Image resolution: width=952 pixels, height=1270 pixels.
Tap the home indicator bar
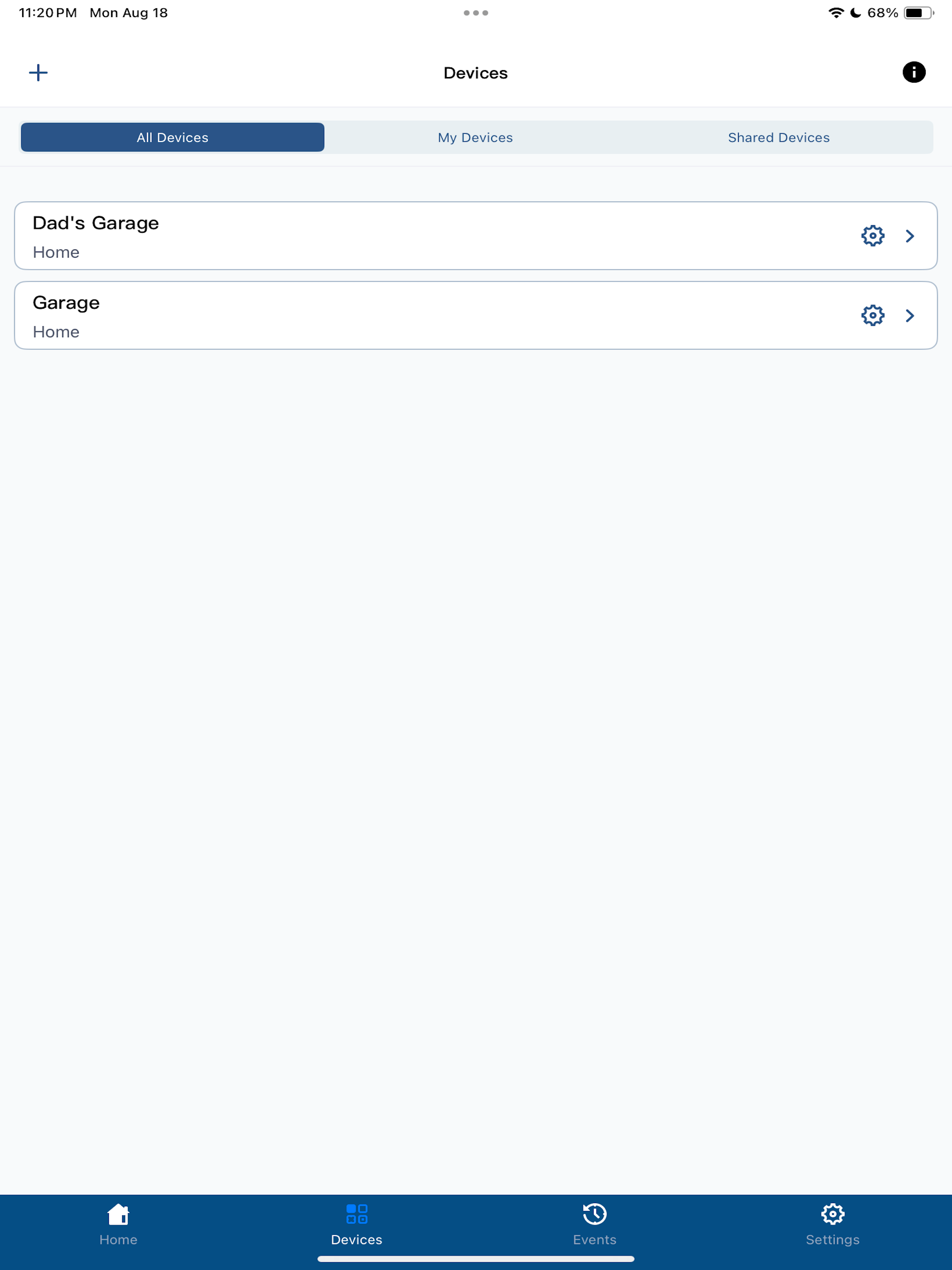[x=476, y=1259]
